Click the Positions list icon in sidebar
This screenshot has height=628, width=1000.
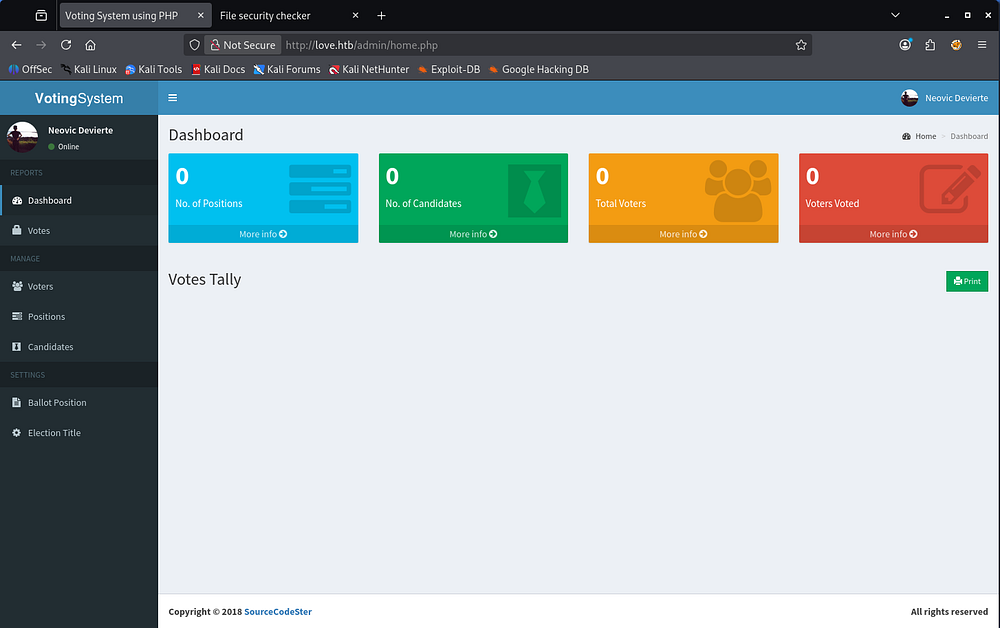tap(17, 317)
